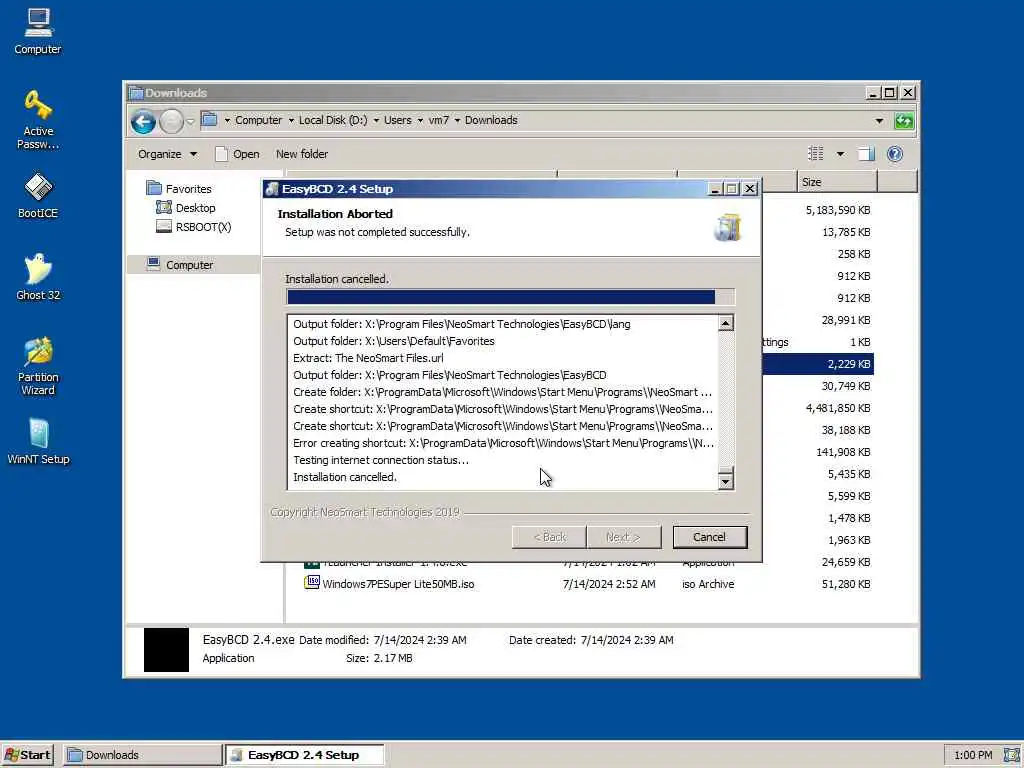Open the Computer desktop icon
This screenshot has height=768, width=1024.
click(x=38, y=31)
